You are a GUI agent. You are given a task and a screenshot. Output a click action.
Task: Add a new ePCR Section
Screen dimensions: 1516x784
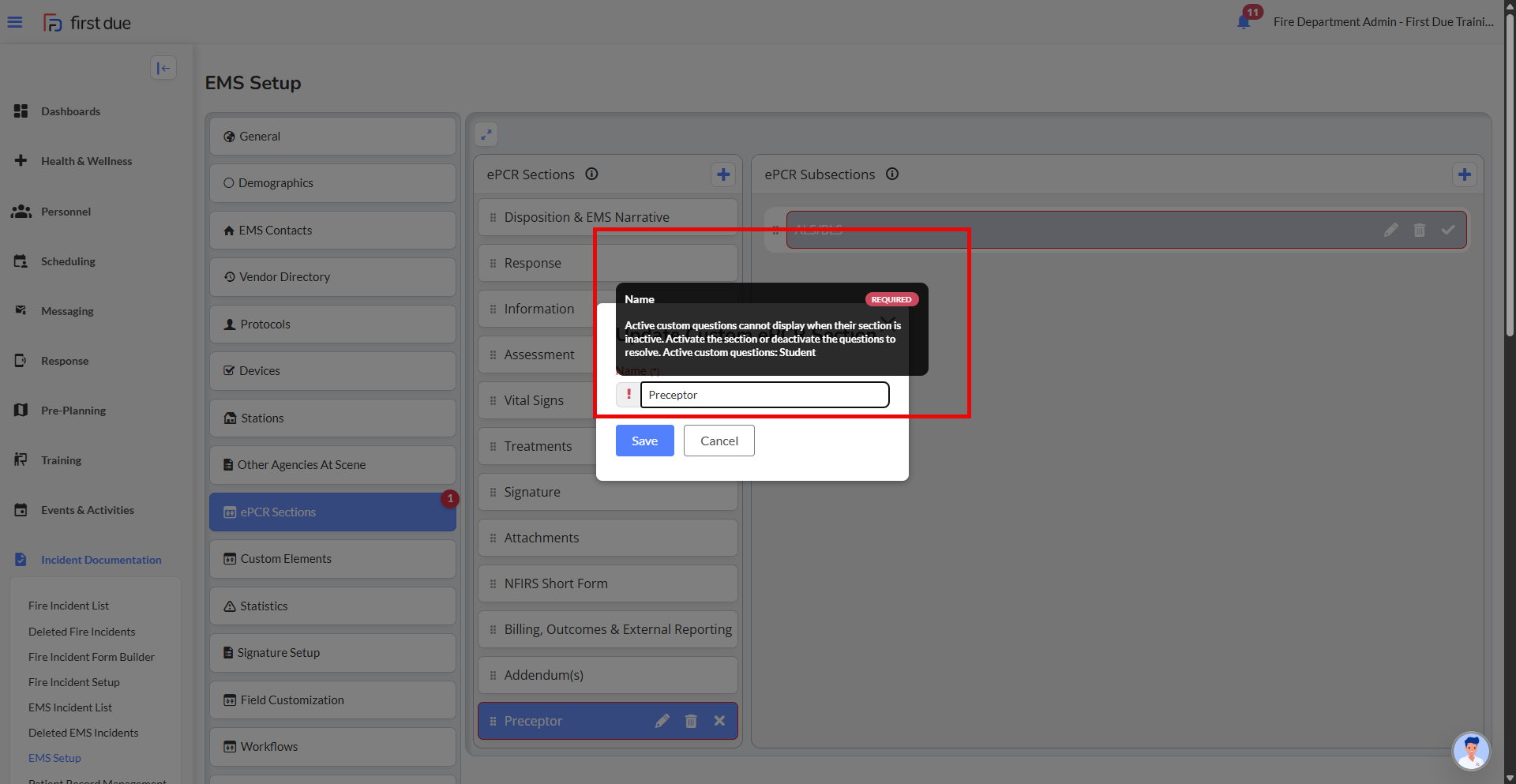(722, 174)
